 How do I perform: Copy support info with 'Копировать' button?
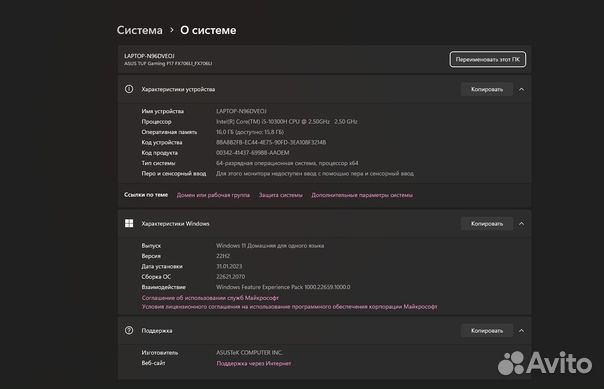coord(487,331)
